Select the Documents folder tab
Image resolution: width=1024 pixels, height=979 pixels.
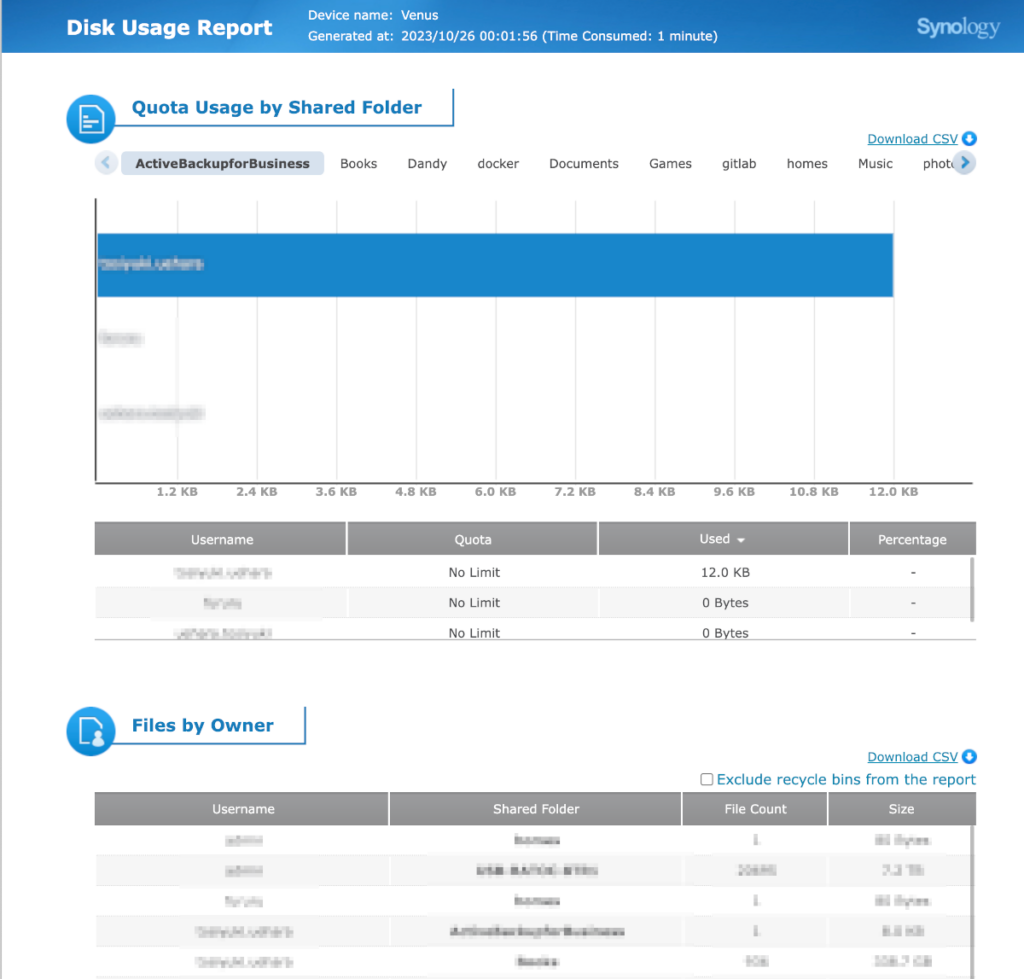[x=584, y=163]
